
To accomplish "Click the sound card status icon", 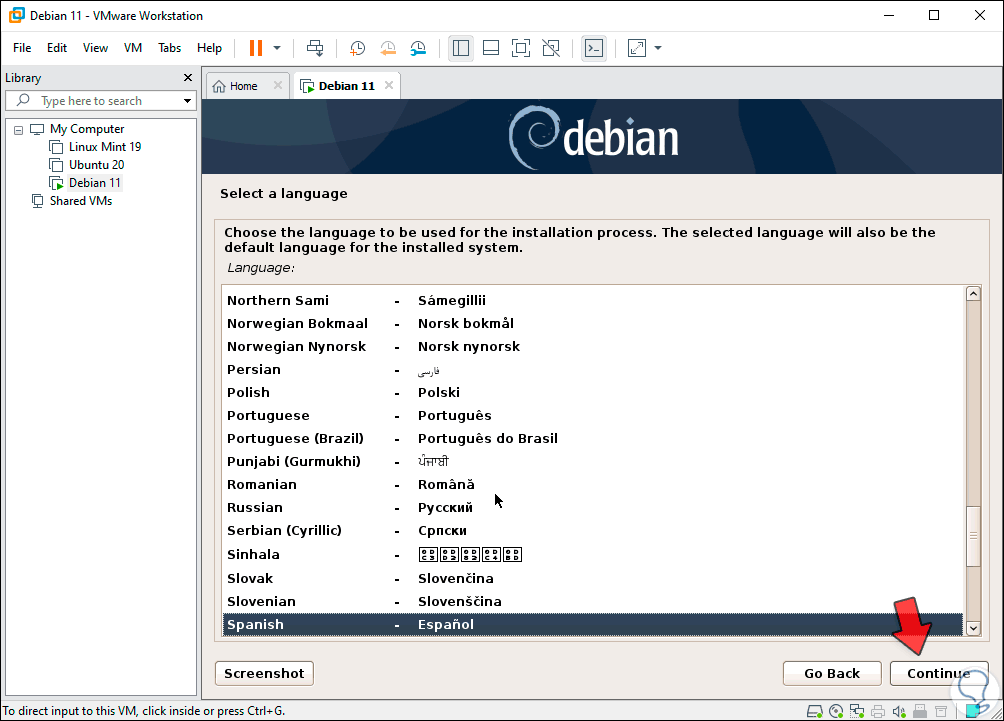I will pyautogui.click(x=899, y=711).
